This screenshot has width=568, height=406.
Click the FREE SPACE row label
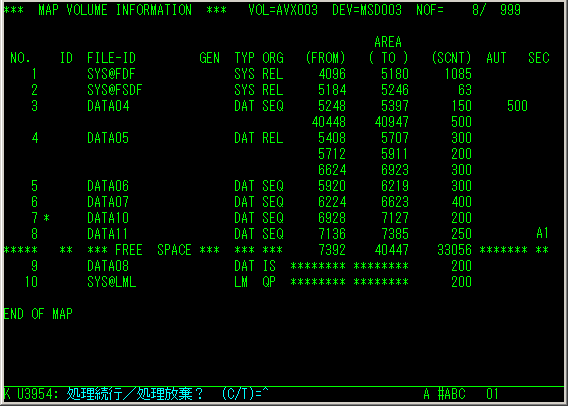154,250
